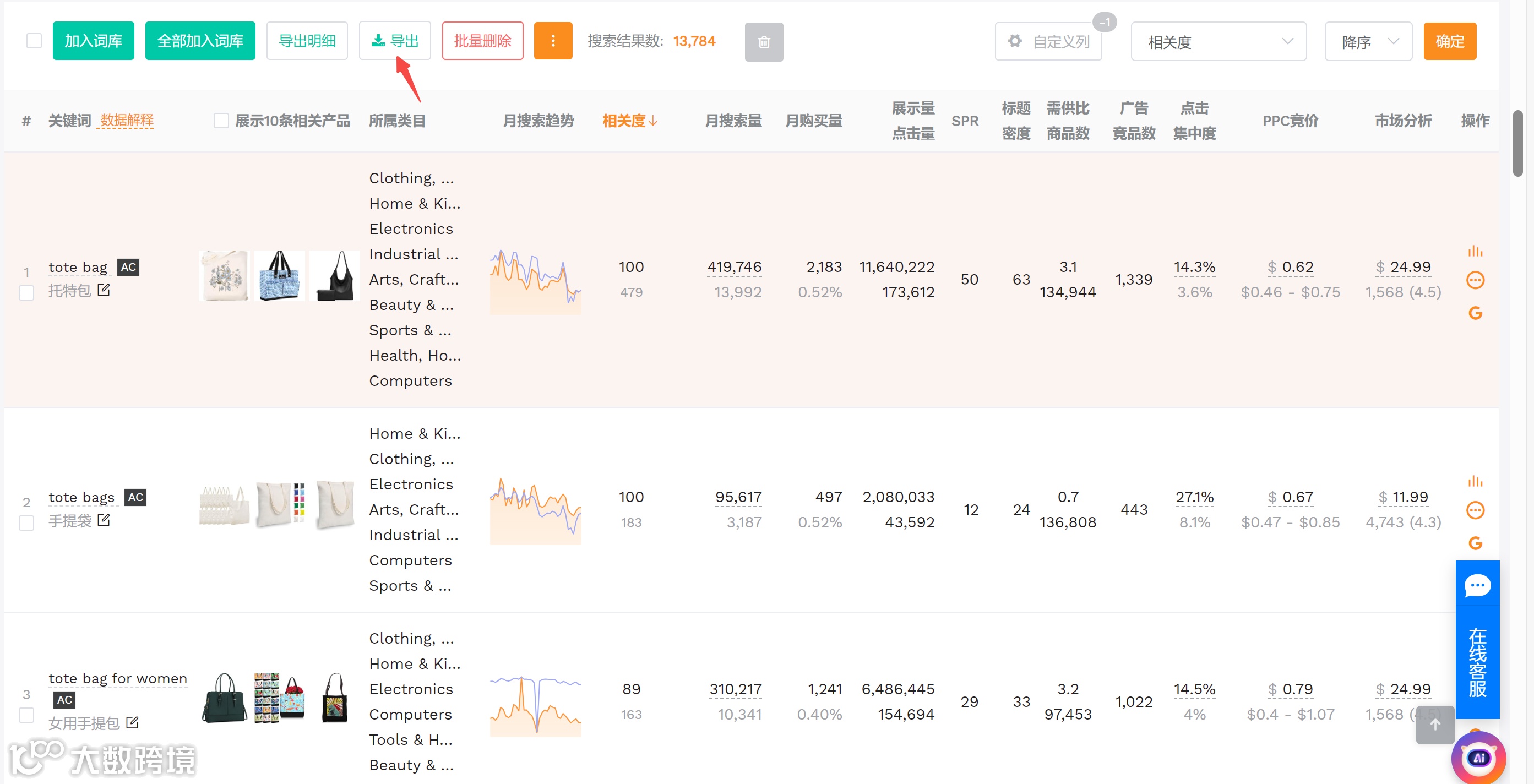Click the orange three-dot more button
The width and height of the screenshot is (1534, 784).
(x=553, y=41)
